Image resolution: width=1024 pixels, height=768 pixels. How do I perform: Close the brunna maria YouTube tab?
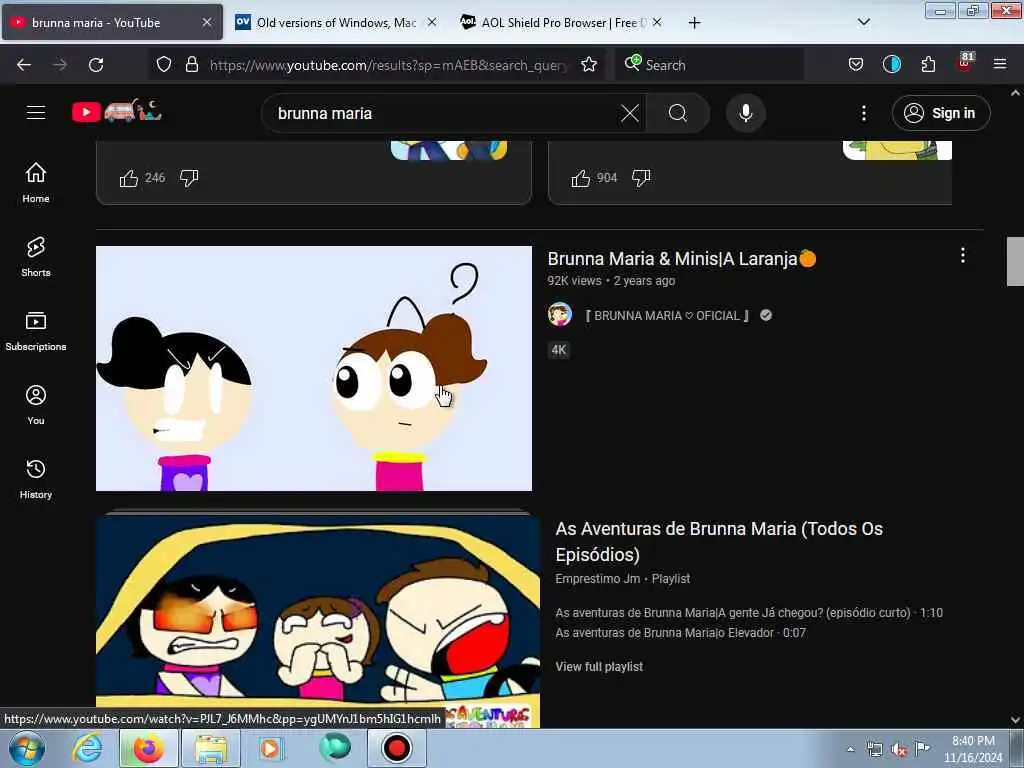[x=206, y=22]
